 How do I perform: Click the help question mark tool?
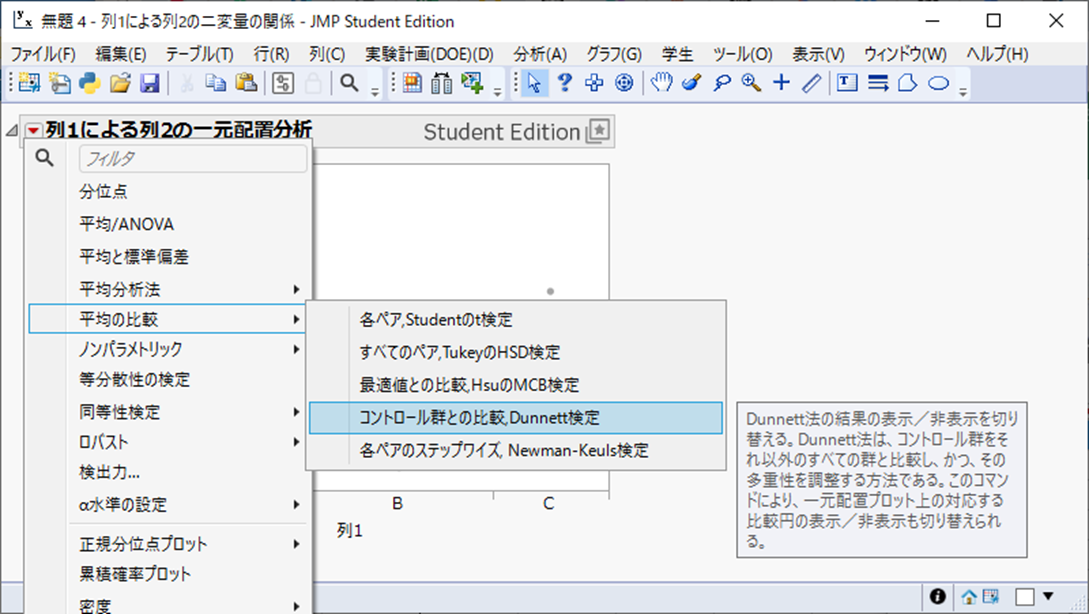(x=564, y=83)
